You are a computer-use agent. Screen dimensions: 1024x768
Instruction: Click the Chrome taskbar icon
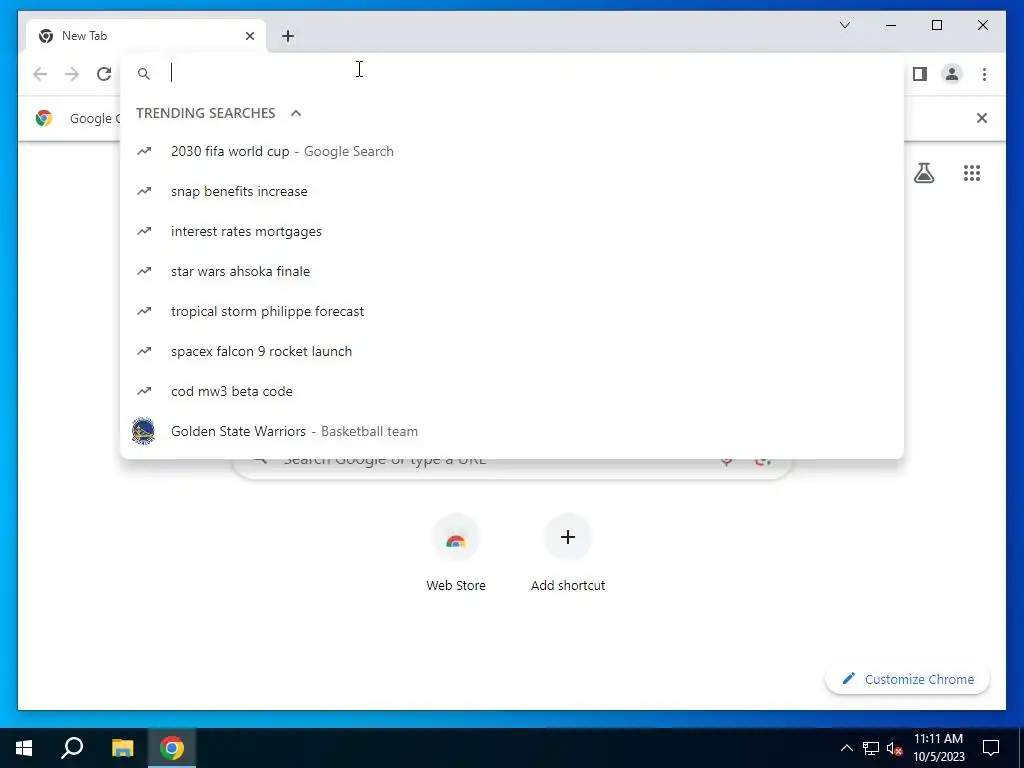coord(172,748)
